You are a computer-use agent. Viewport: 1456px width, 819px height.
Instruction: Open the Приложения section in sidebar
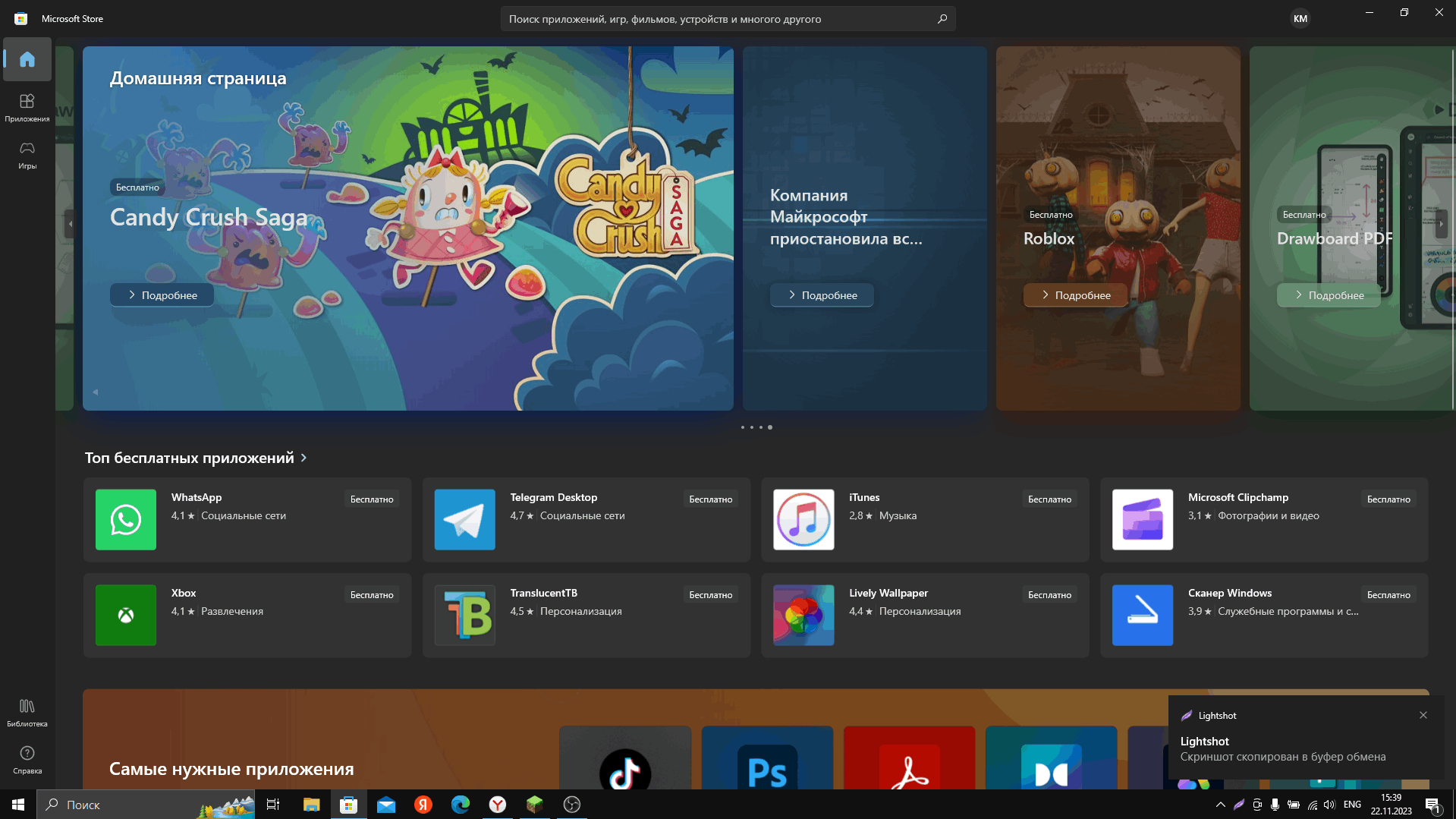27,107
